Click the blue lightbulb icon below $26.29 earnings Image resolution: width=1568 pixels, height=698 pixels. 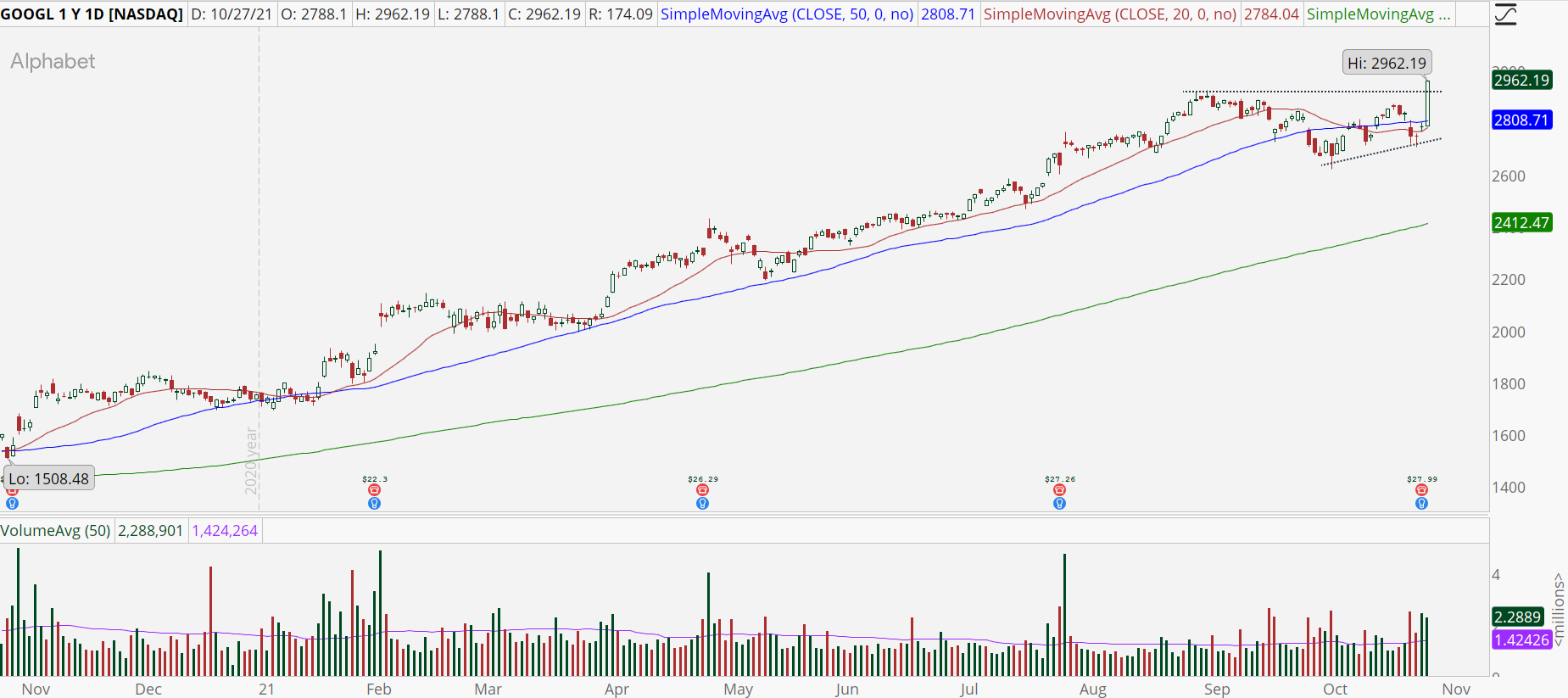tap(702, 504)
